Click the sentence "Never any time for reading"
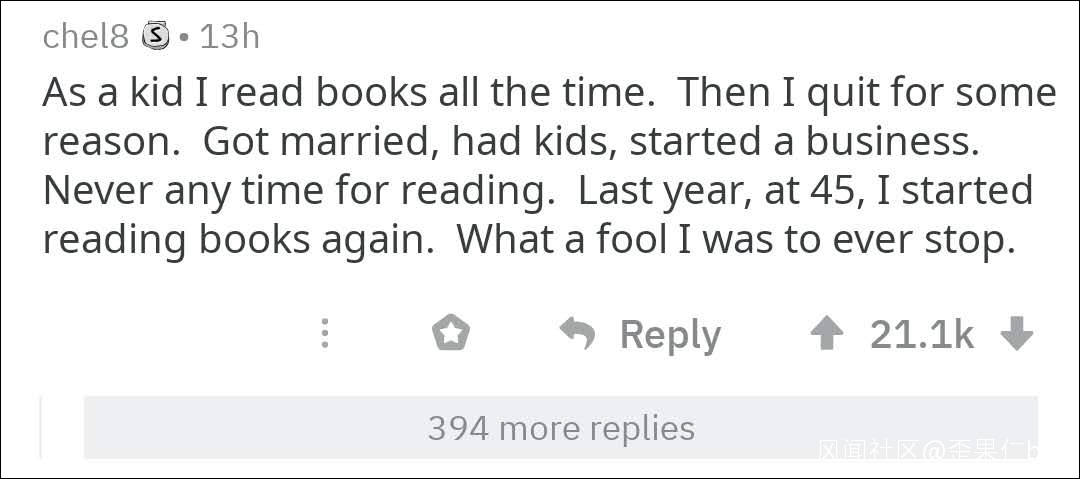Screen dimensions: 1080x479 [x=298, y=190]
